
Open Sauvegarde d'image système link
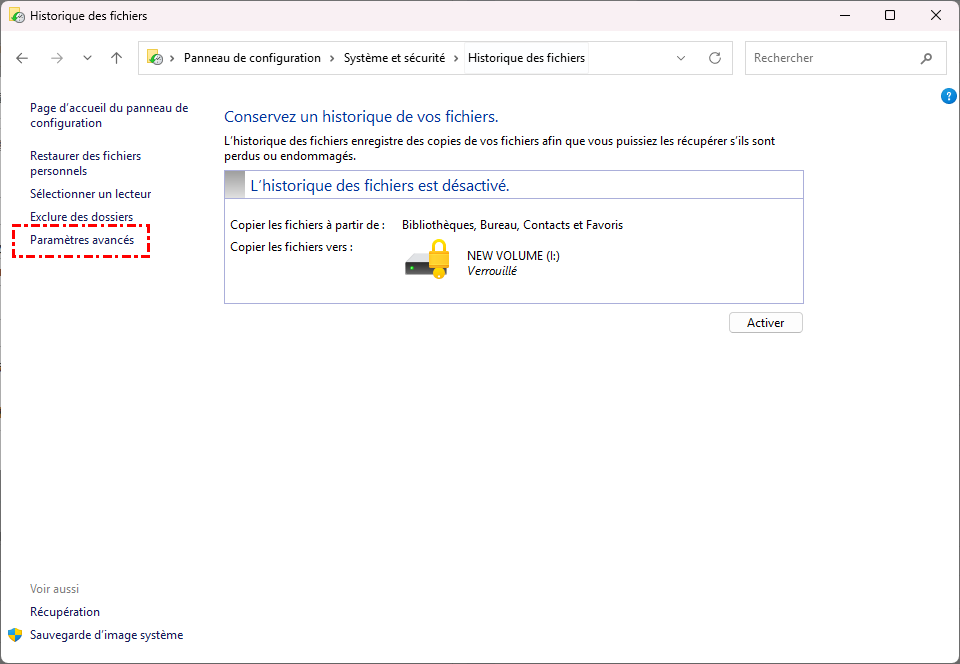pyautogui.click(x=106, y=635)
